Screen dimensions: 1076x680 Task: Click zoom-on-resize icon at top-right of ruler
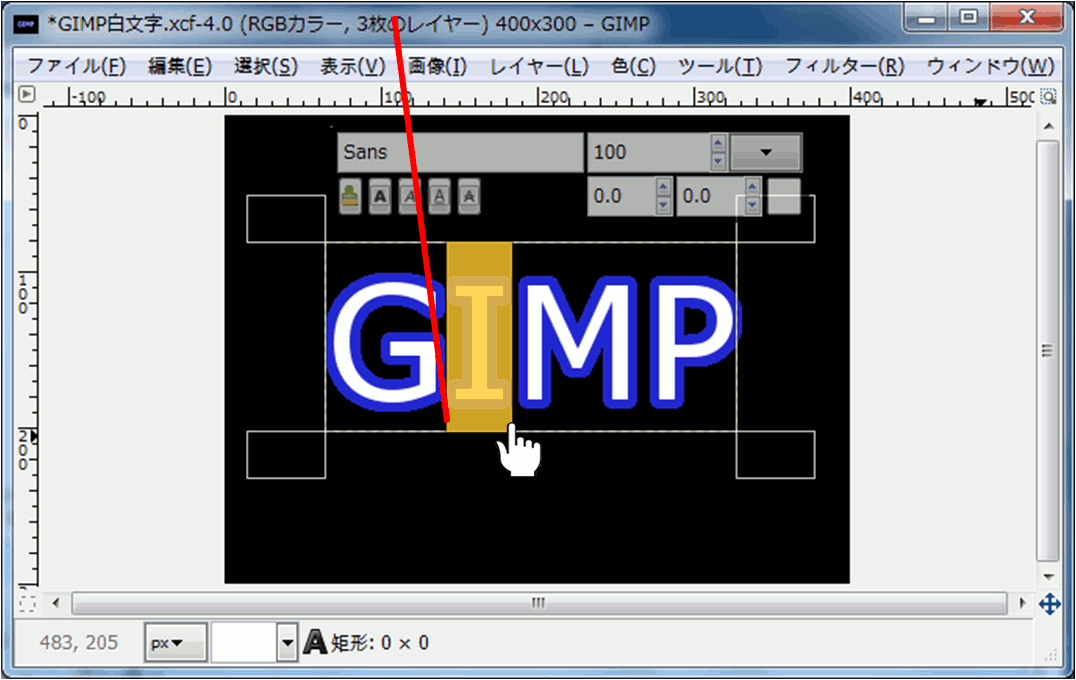click(1048, 96)
